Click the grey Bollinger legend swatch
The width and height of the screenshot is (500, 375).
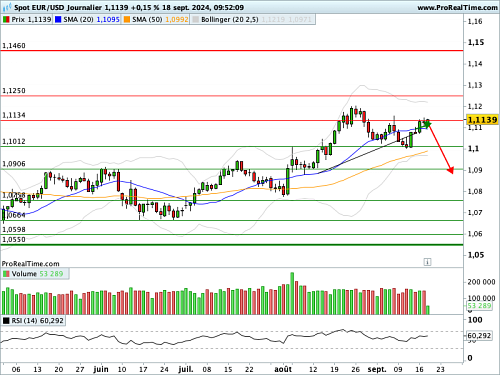195,20
